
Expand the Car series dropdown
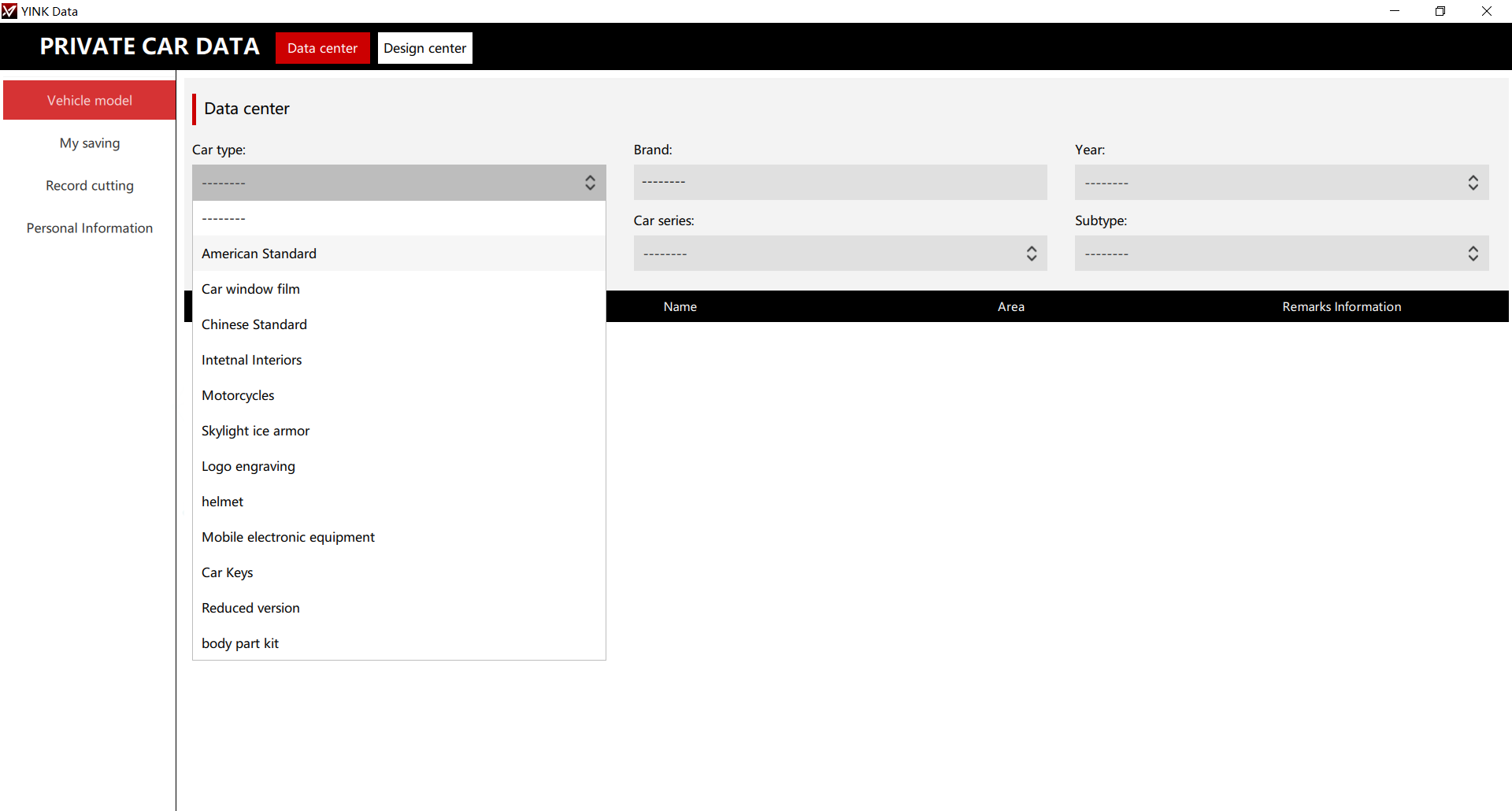(1031, 254)
